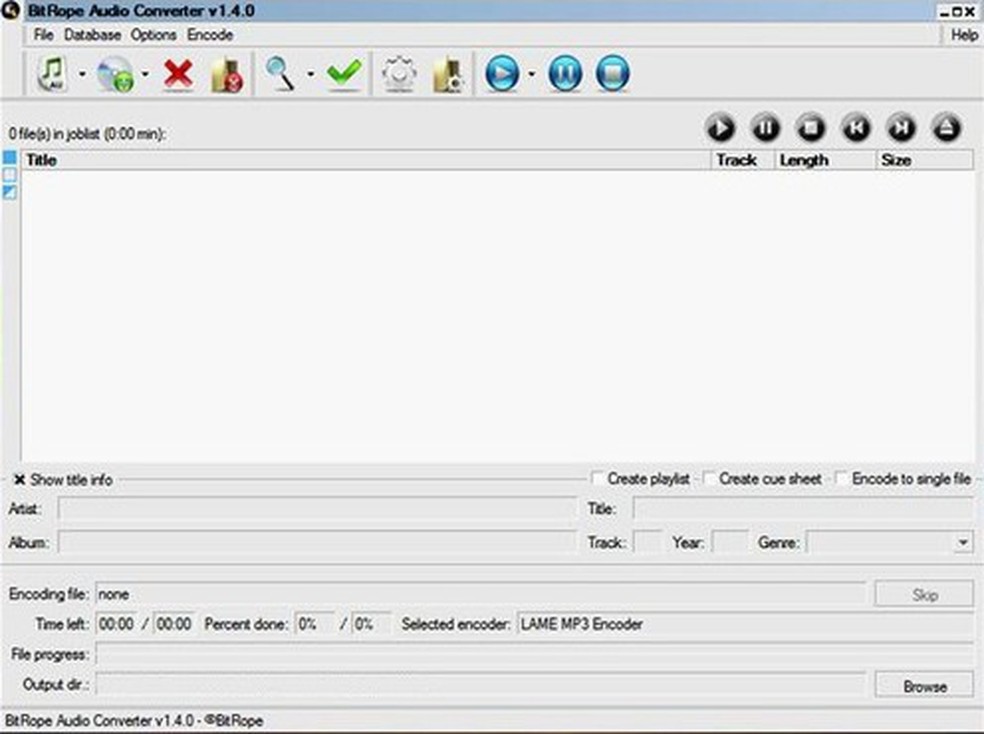Expand the audio CD dropdown arrow
The height and width of the screenshot is (734, 984).
tap(145, 74)
